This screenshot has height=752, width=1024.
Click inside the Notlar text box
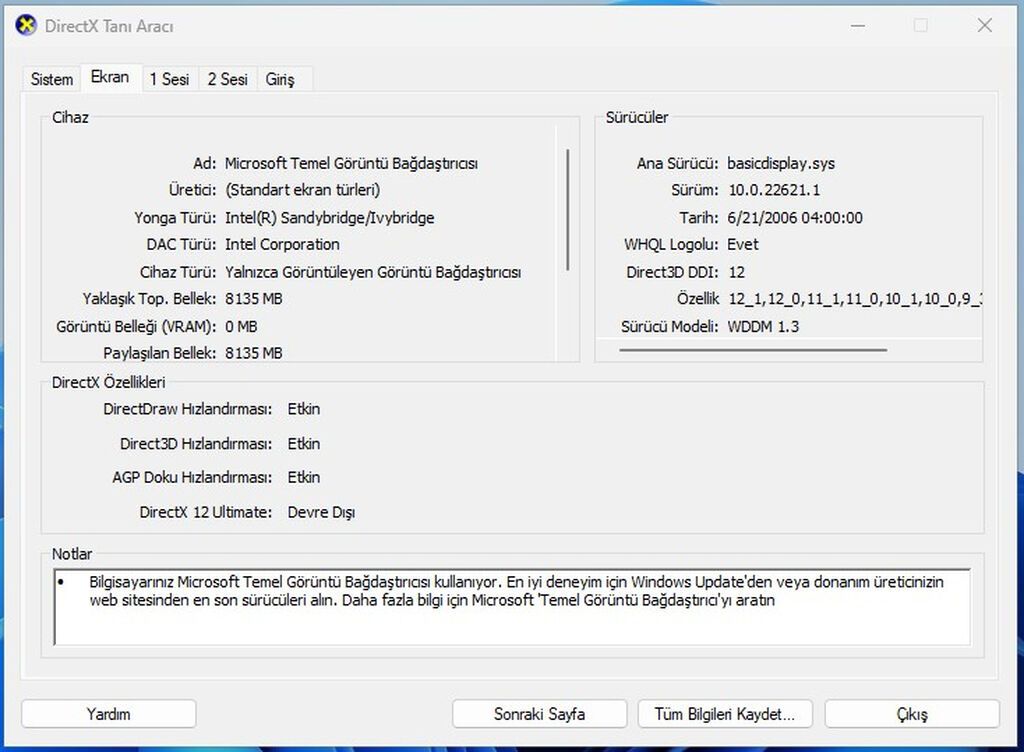(512, 606)
